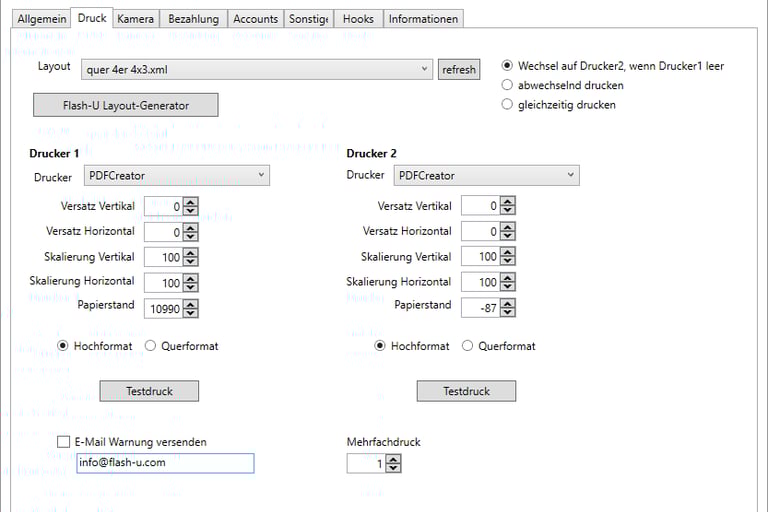This screenshot has height=512, width=768.
Task: Enable E-Mail Warnung versenden checkbox
Action: tap(64, 442)
